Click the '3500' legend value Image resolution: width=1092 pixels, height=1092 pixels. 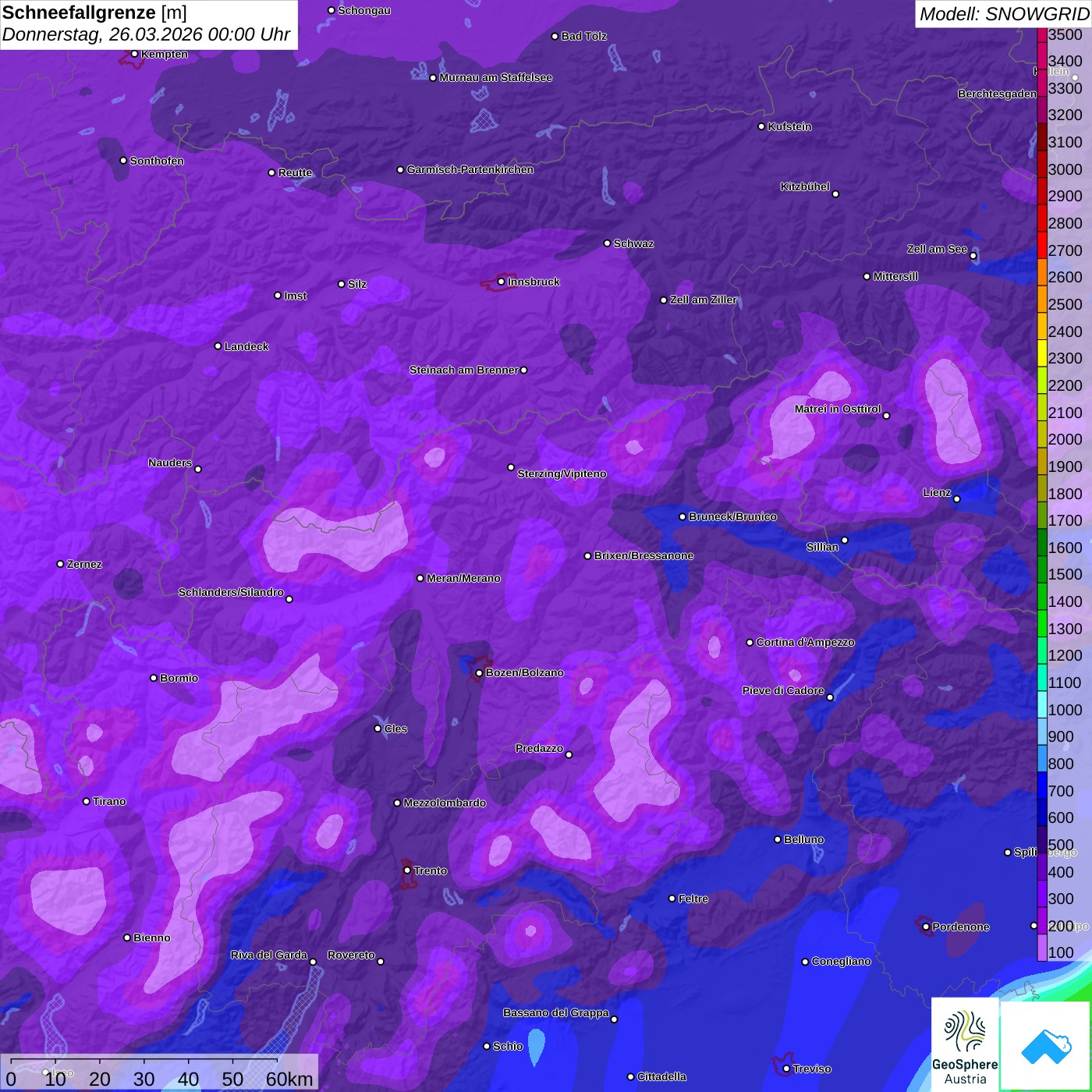(x=1065, y=34)
